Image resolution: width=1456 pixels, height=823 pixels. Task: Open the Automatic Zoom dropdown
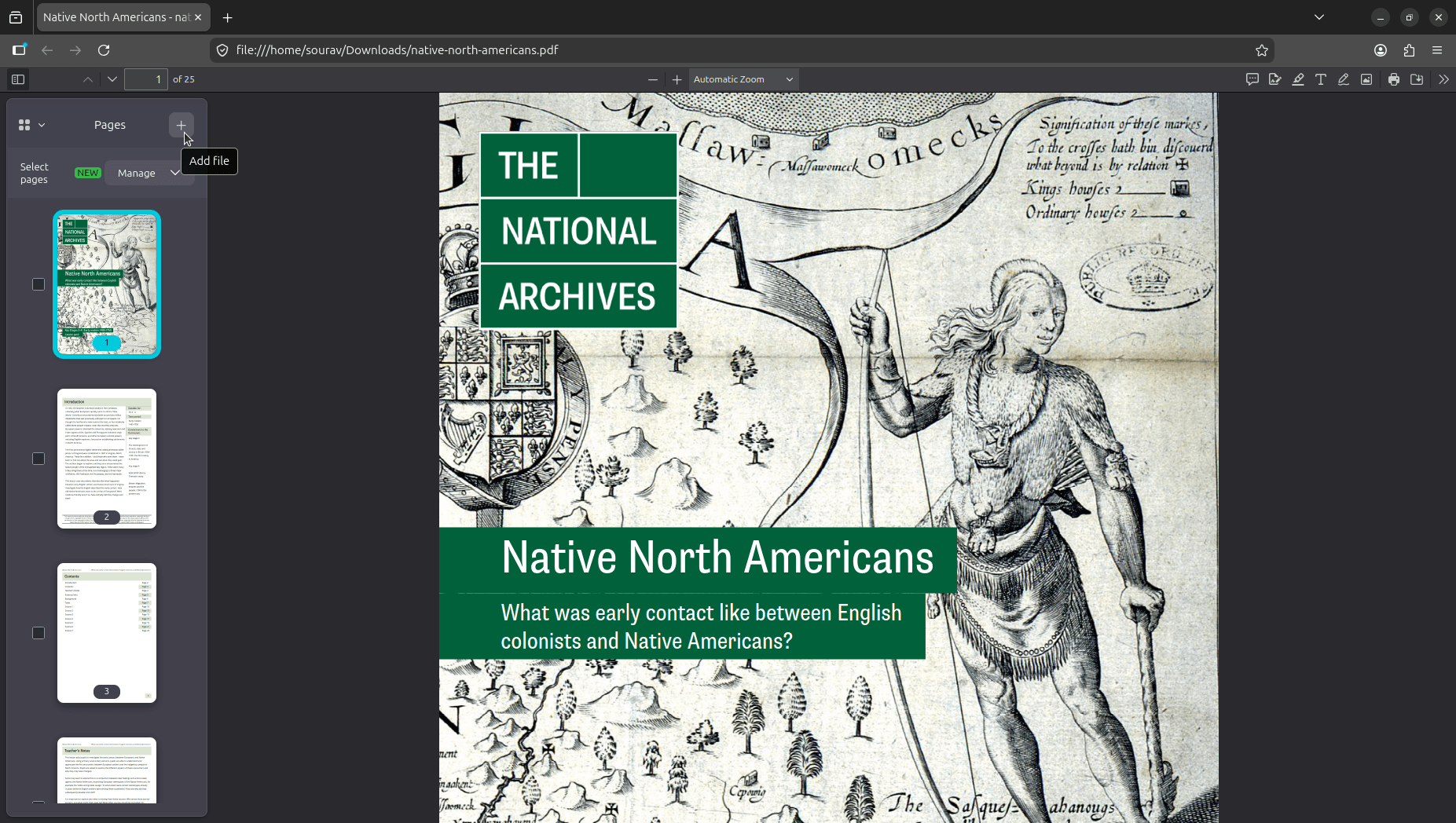743,79
